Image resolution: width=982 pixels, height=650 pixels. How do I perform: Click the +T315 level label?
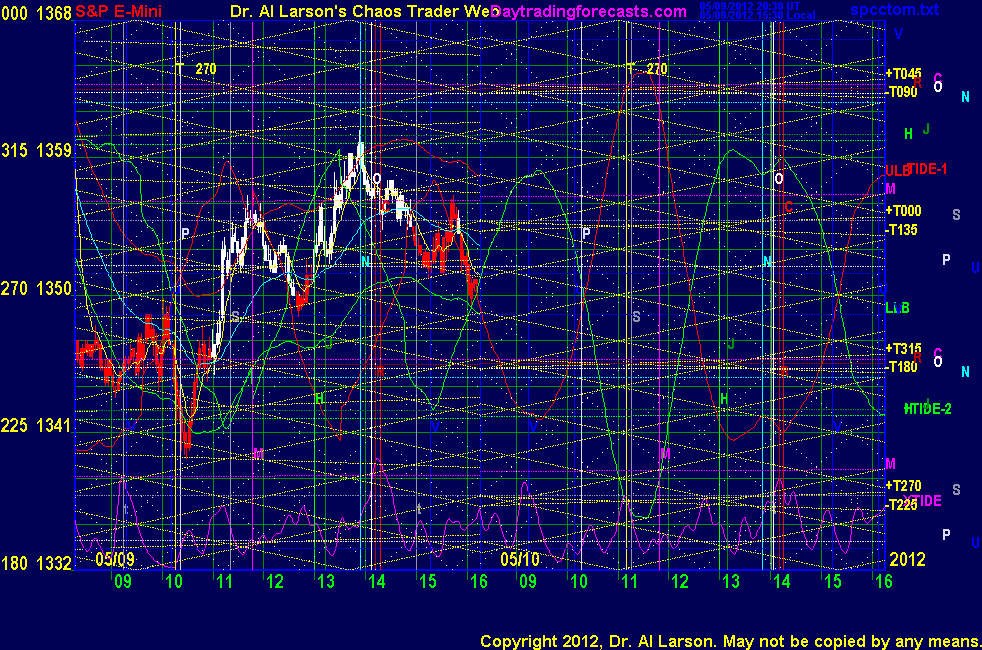pyautogui.click(x=903, y=348)
